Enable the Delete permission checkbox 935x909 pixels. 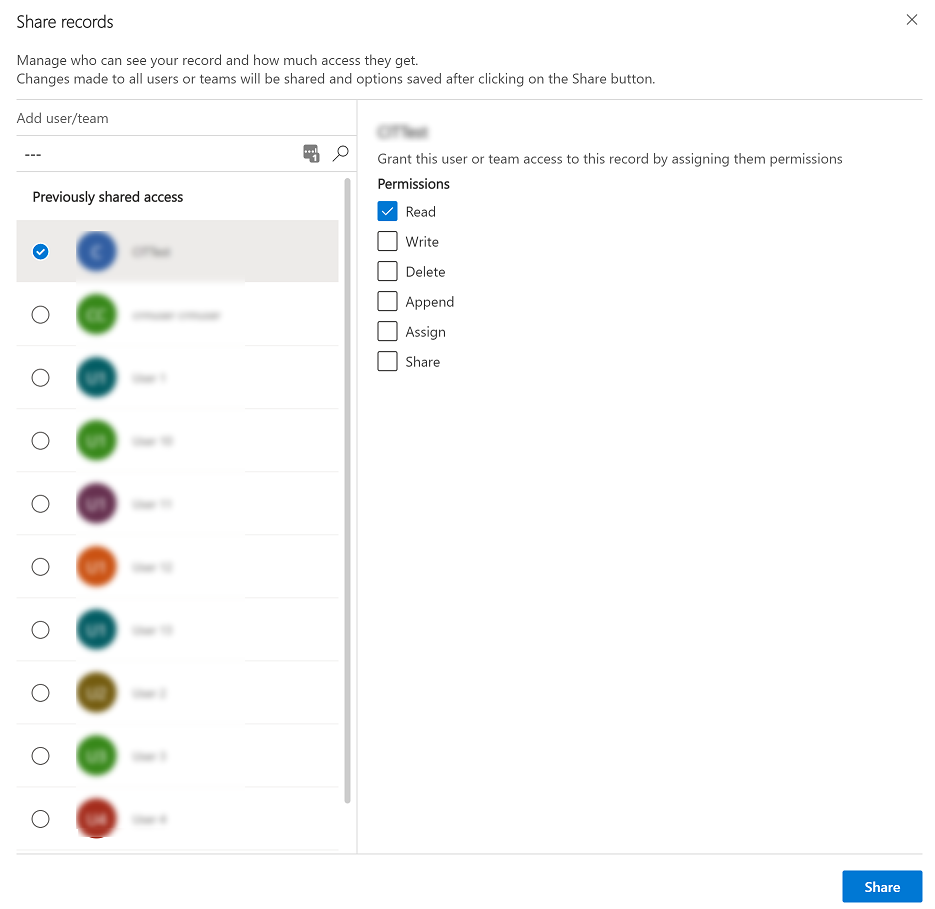387,271
